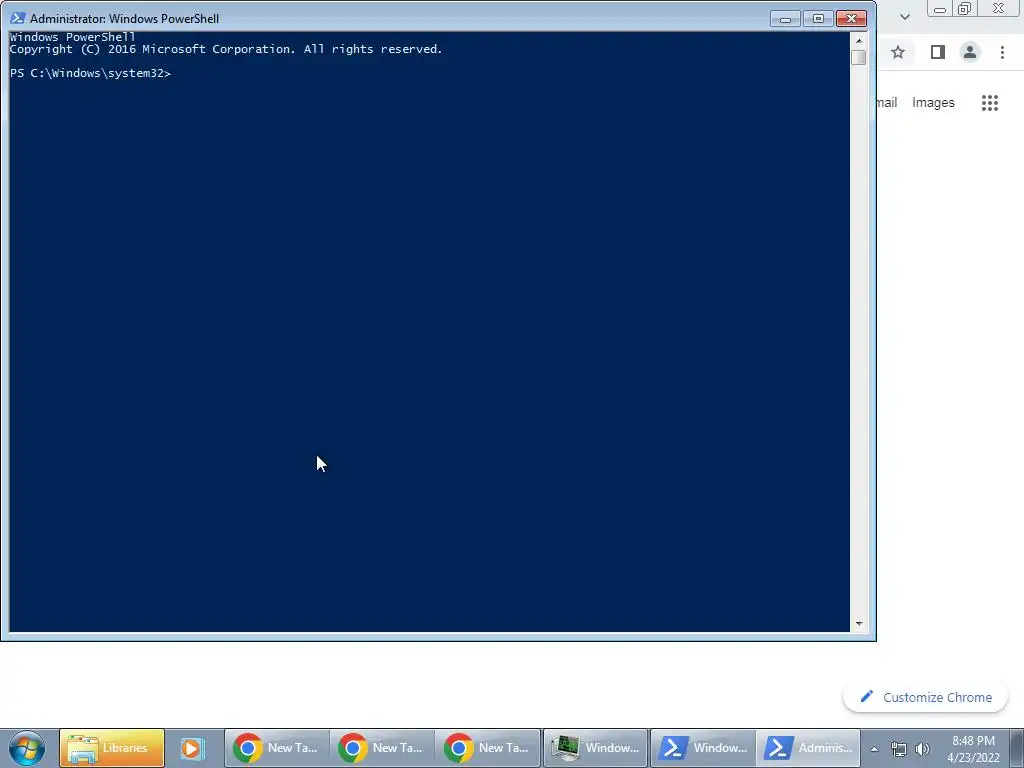Click the PowerShell scrollbar down arrow

[x=859, y=624]
